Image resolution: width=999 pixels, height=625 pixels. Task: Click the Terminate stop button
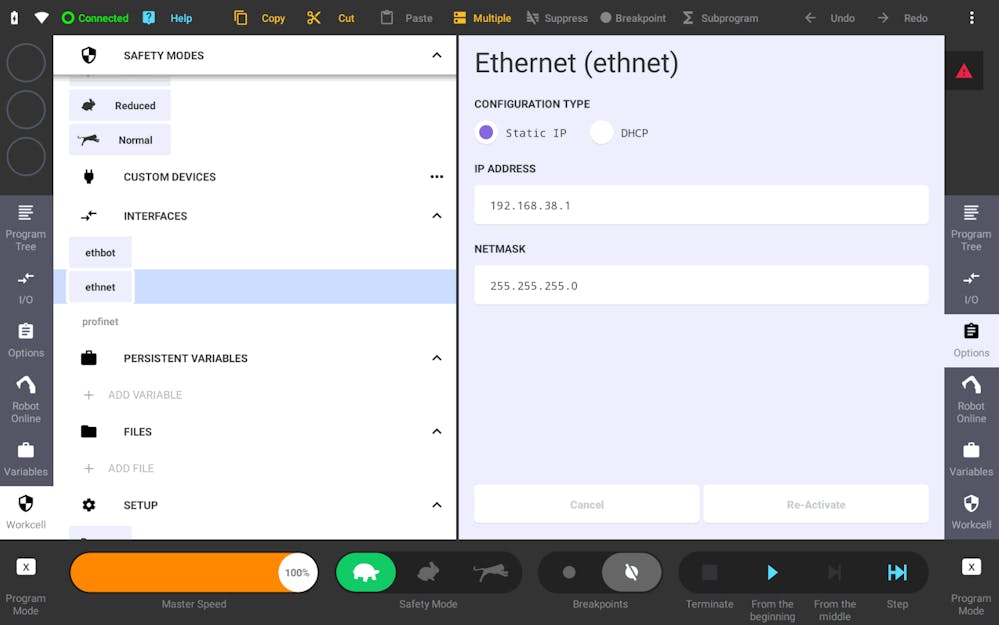pyautogui.click(x=710, y=572)
